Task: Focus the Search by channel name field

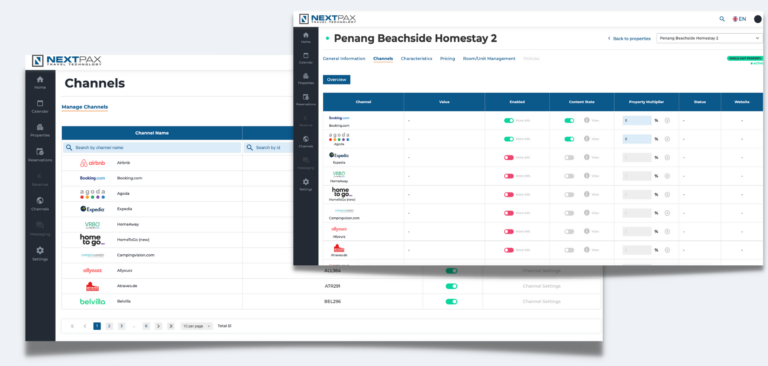Action: 152,147
